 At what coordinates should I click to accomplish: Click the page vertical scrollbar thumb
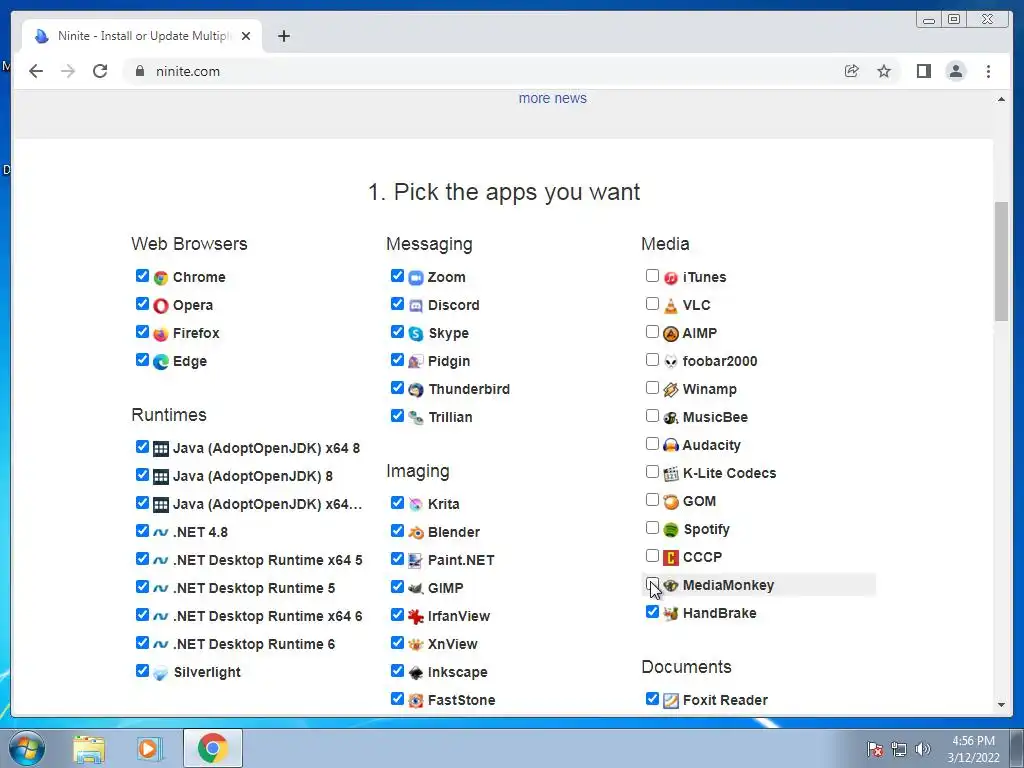point(1001,261)
